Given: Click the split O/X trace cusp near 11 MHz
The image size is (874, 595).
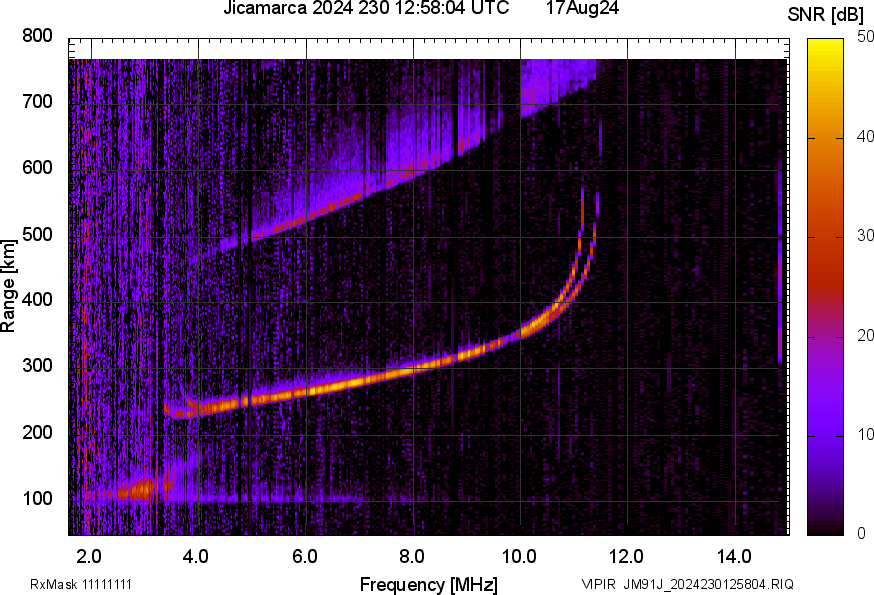Looking at the screenshot, I should [582, 257].
